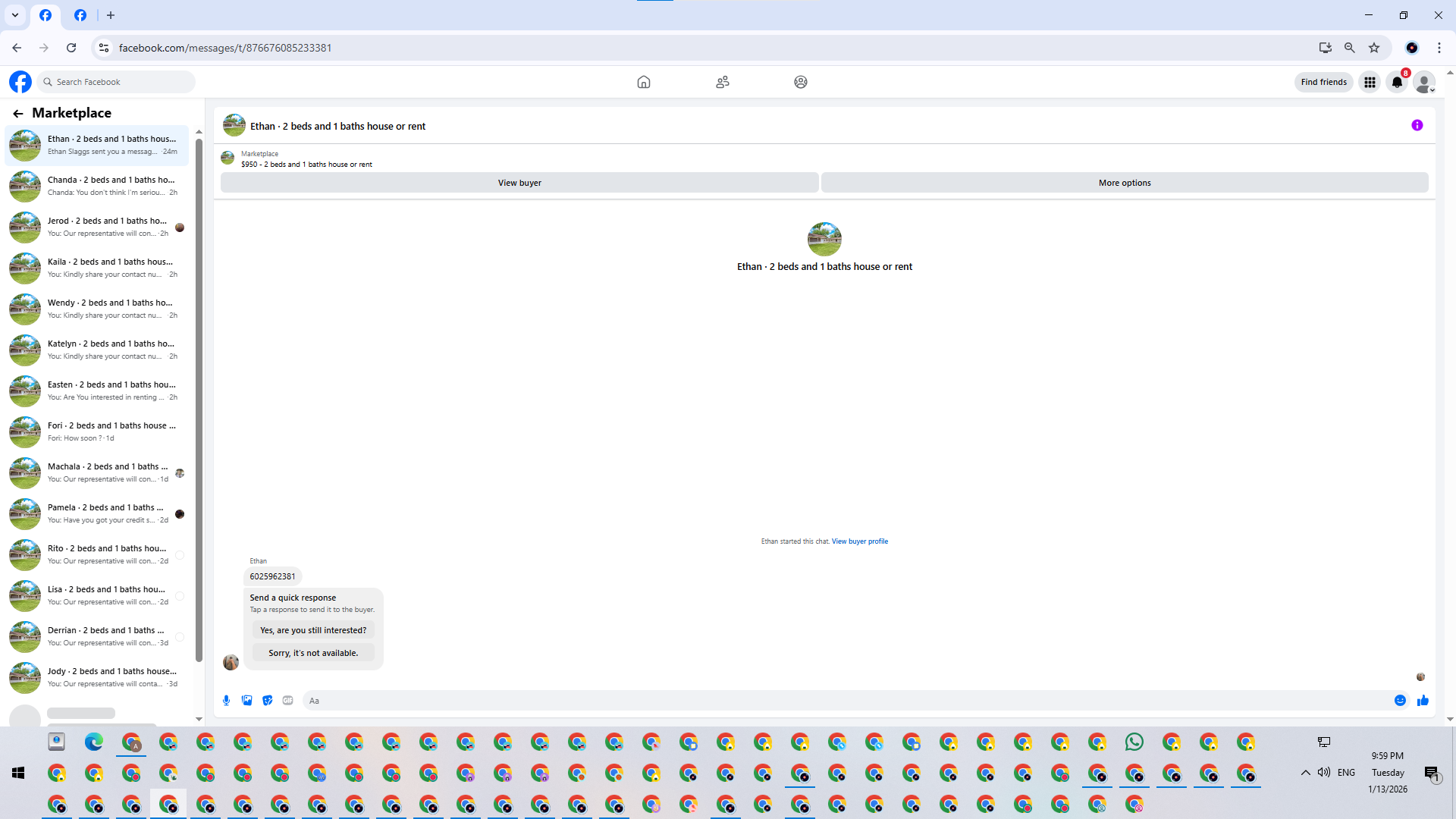This screenshot has height=819, width=1456.
Task: Click the View buyer button
Action: tap(519, 183)
